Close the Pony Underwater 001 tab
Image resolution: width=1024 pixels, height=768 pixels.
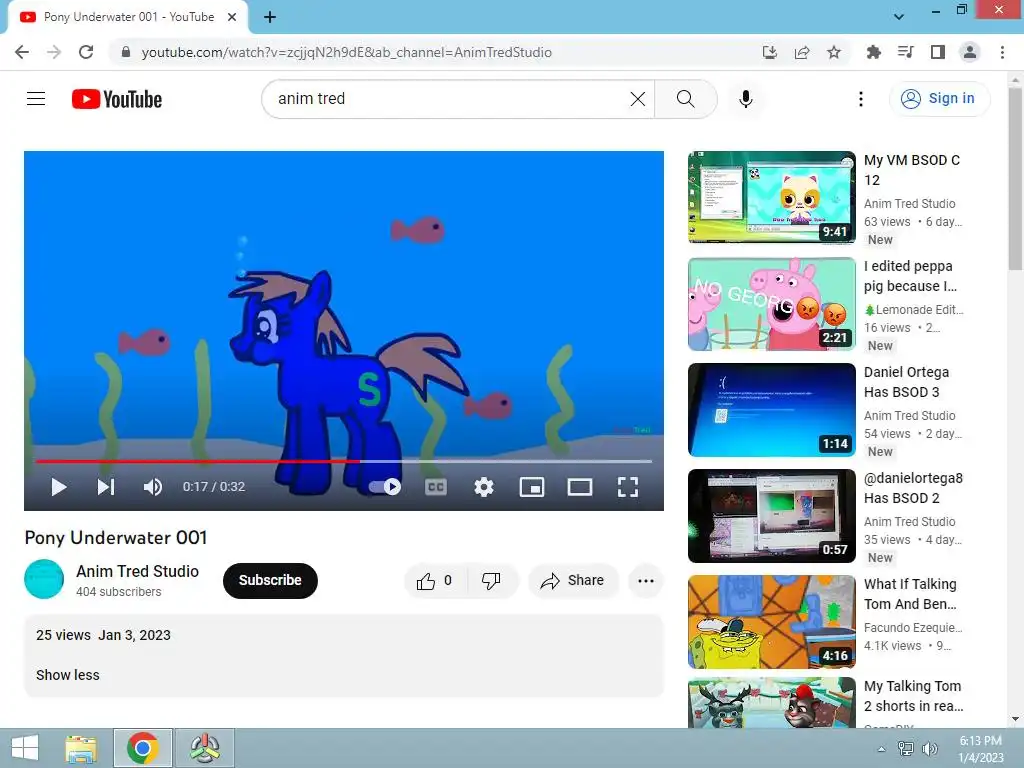point(232,17)
